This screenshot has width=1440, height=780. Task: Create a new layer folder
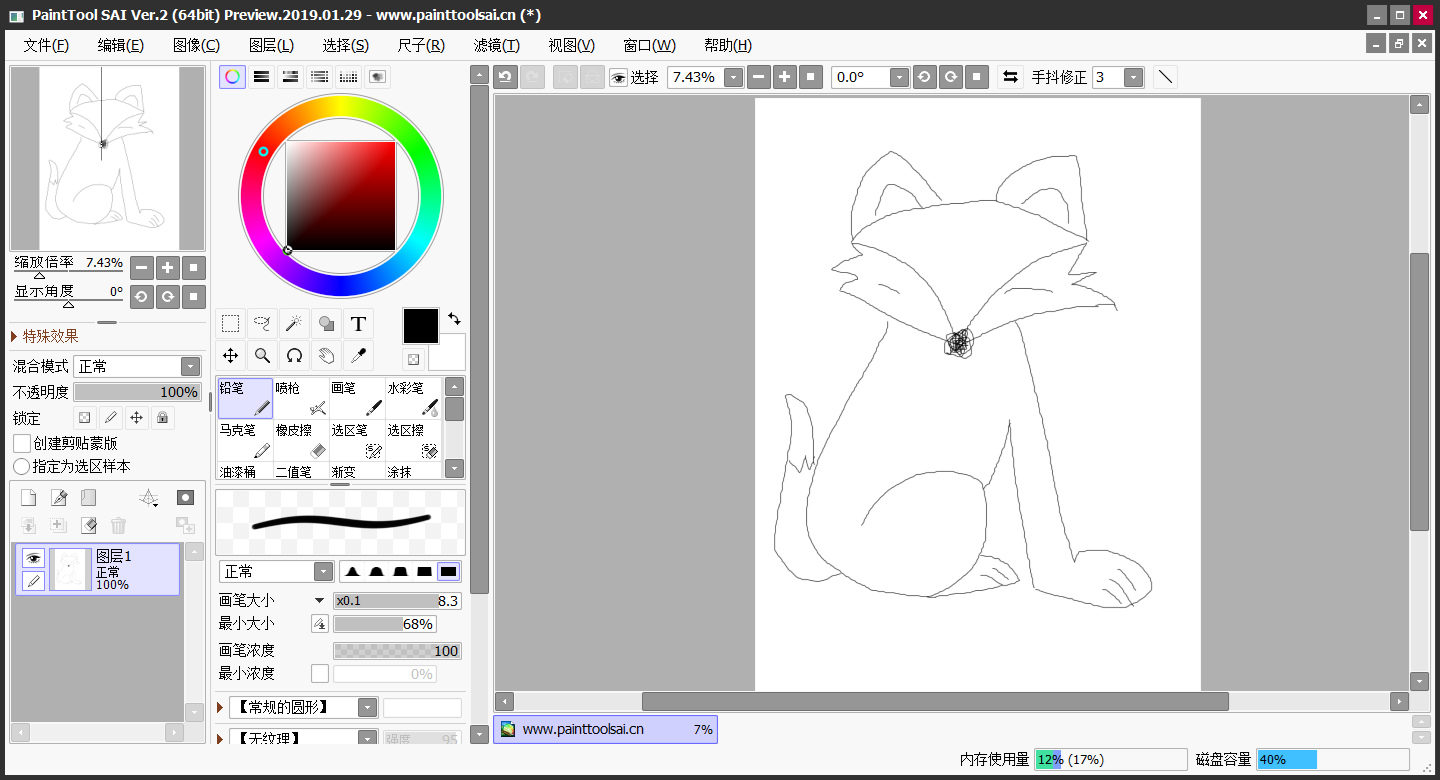pos(88,497)
